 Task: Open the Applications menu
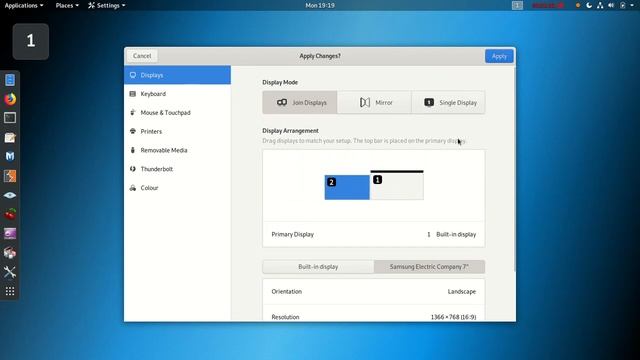24,5
